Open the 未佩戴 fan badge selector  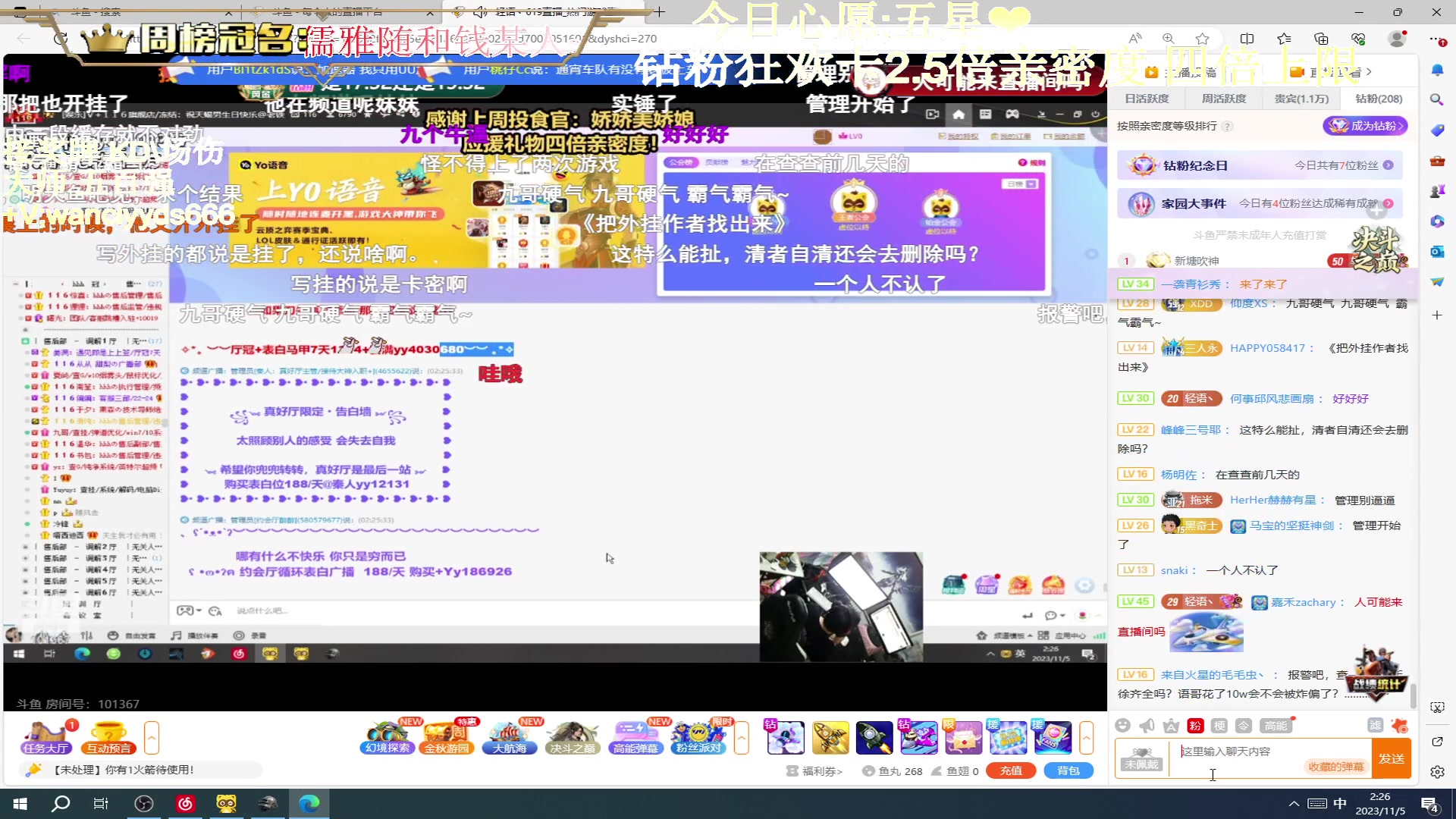pos(1141,758)
